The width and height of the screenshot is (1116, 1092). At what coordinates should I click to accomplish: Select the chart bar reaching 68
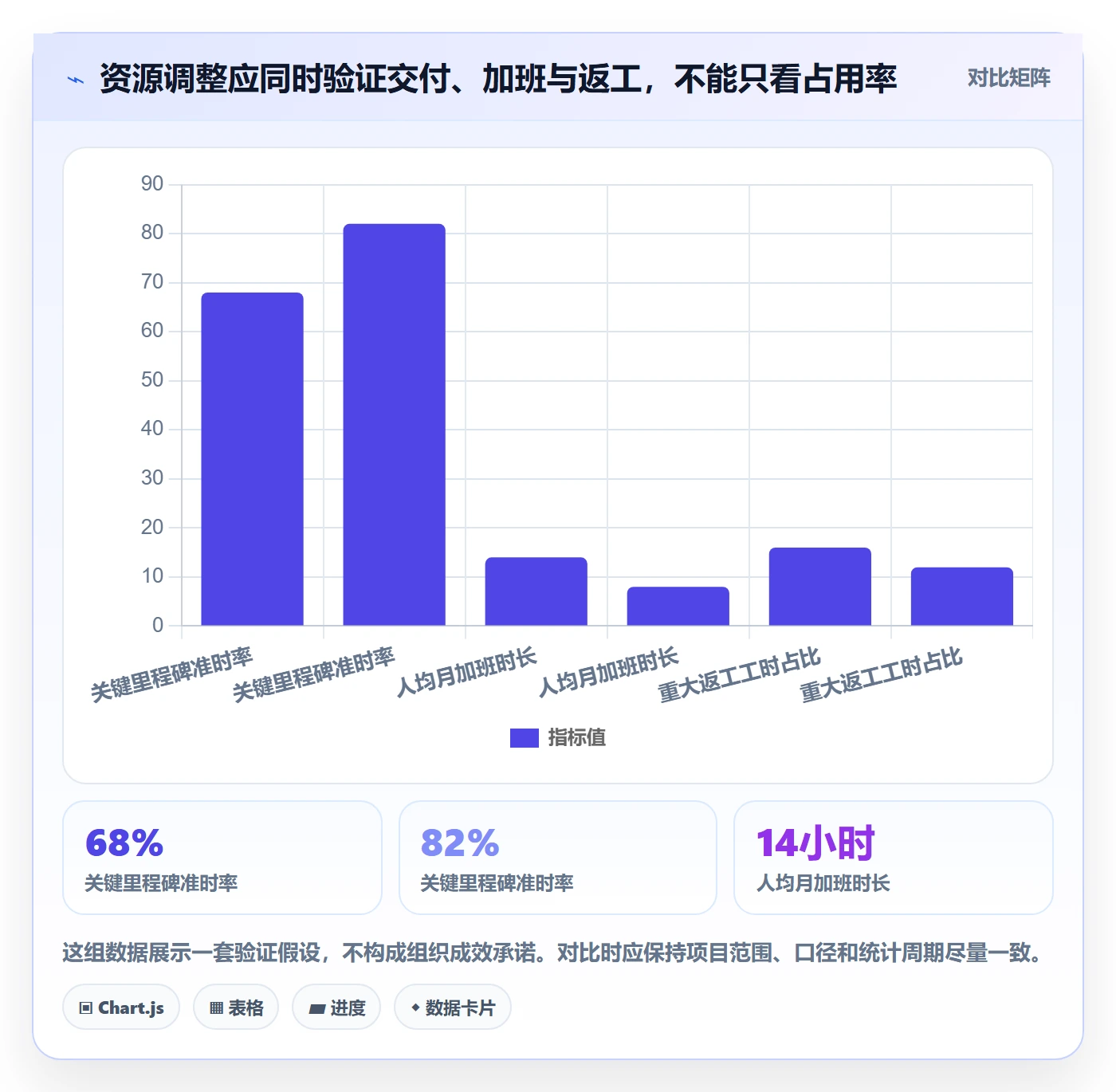pyautogui.click(x=252, y=459)
